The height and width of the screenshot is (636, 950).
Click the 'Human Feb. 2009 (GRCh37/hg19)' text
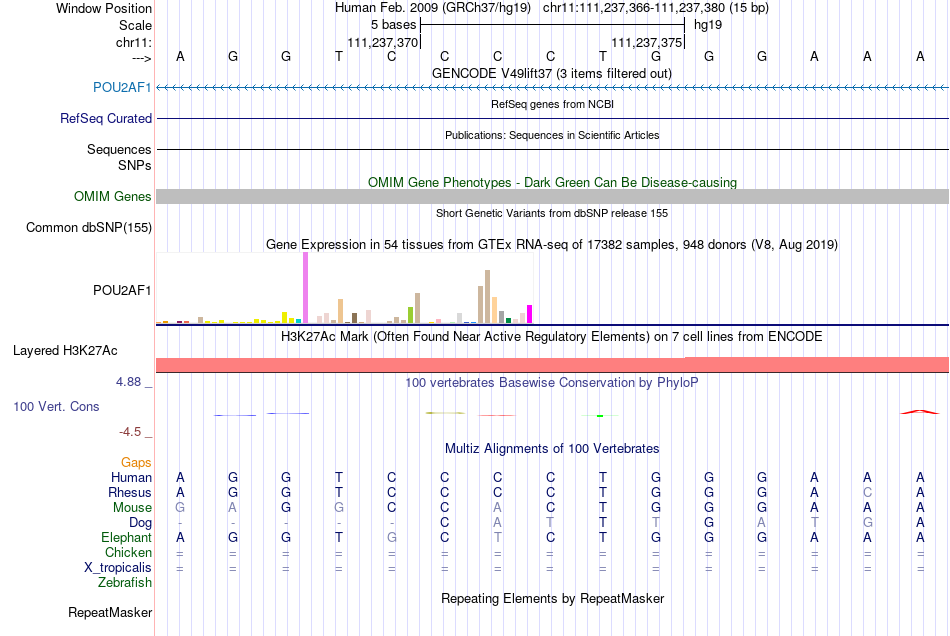(x=432, y=8)
